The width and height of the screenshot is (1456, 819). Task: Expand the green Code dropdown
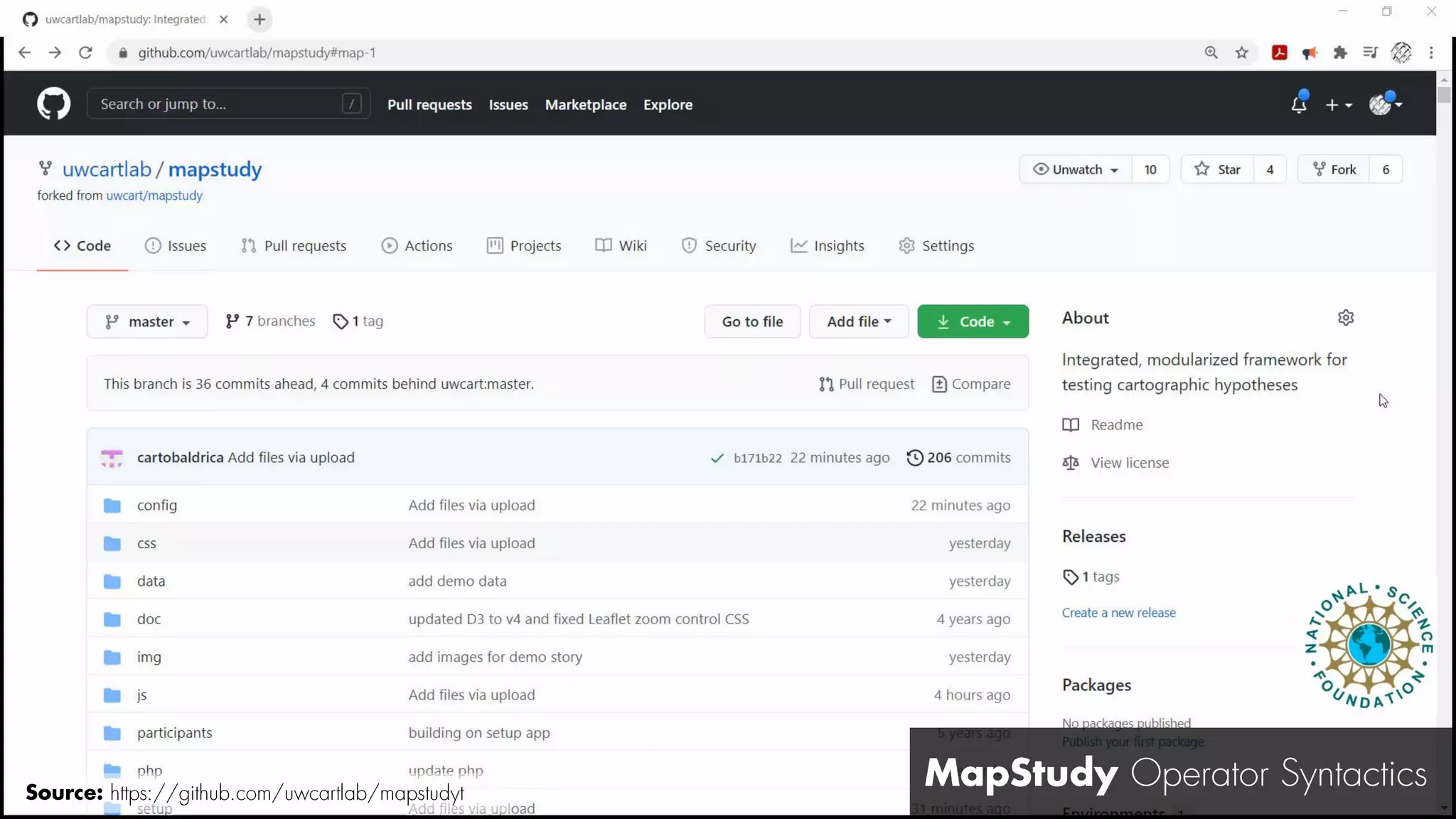[972, 321]
